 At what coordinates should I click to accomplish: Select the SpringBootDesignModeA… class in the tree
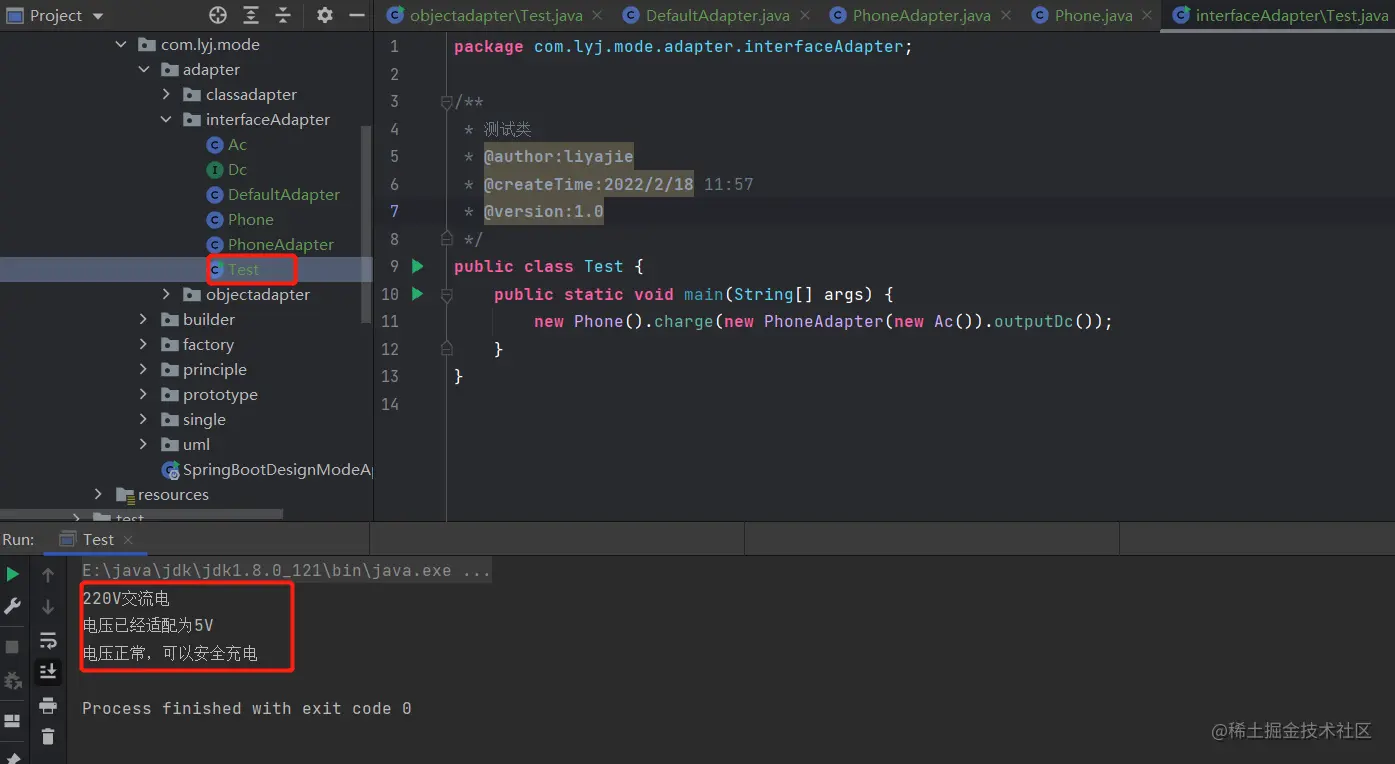pos(267,469)
